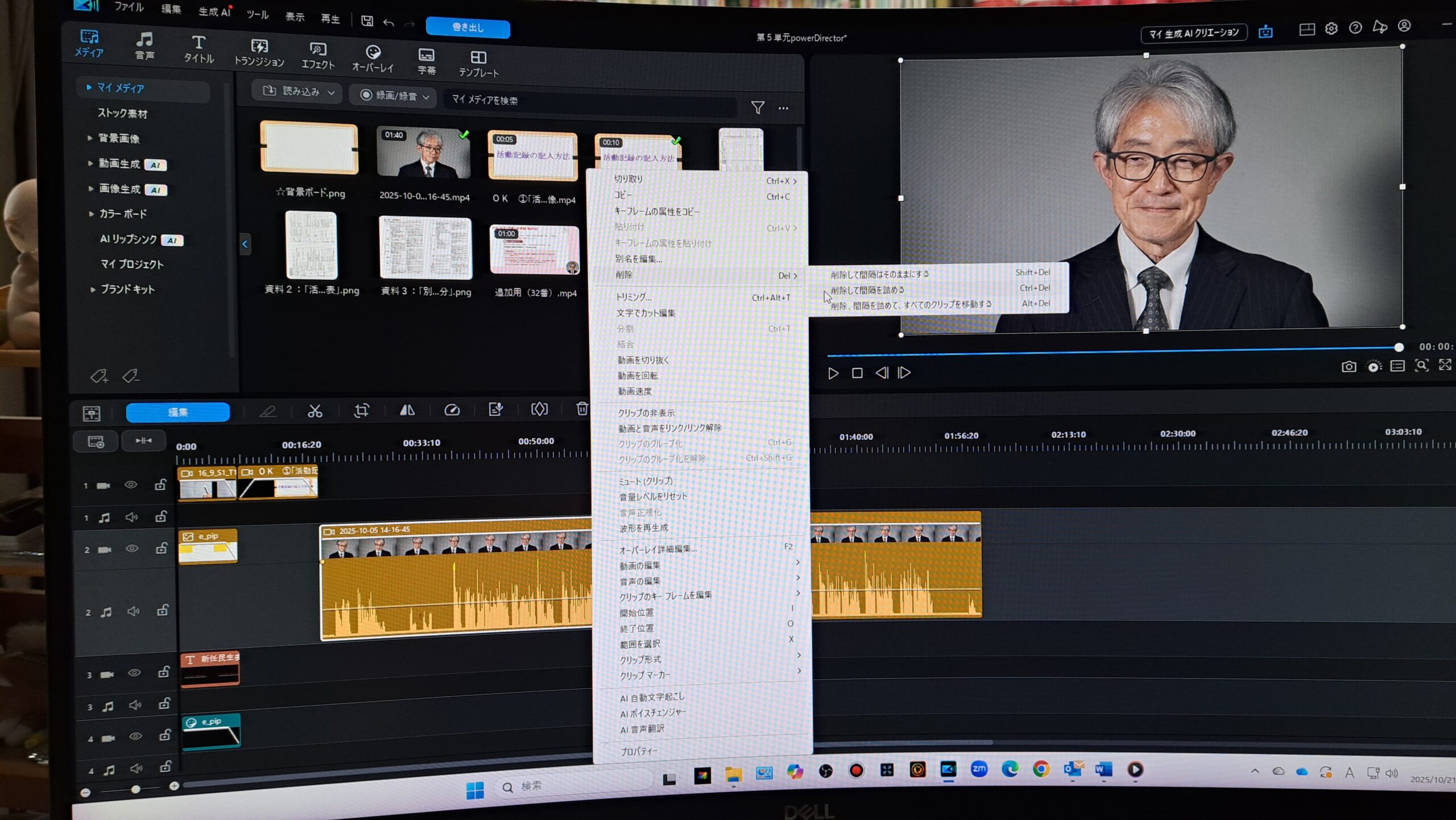
Task: Click the blue 書き出し export button
Action: click(x=468, y=27)
